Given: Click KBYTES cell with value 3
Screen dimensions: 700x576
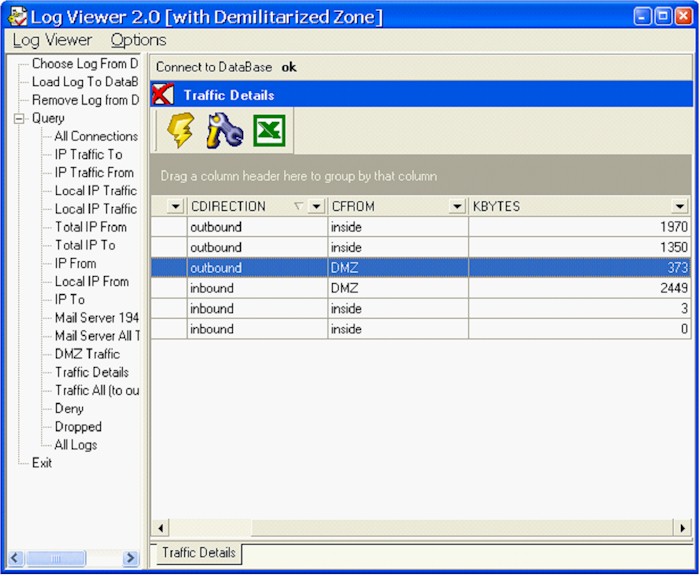Looking at the screenshot, I should 579,309.
